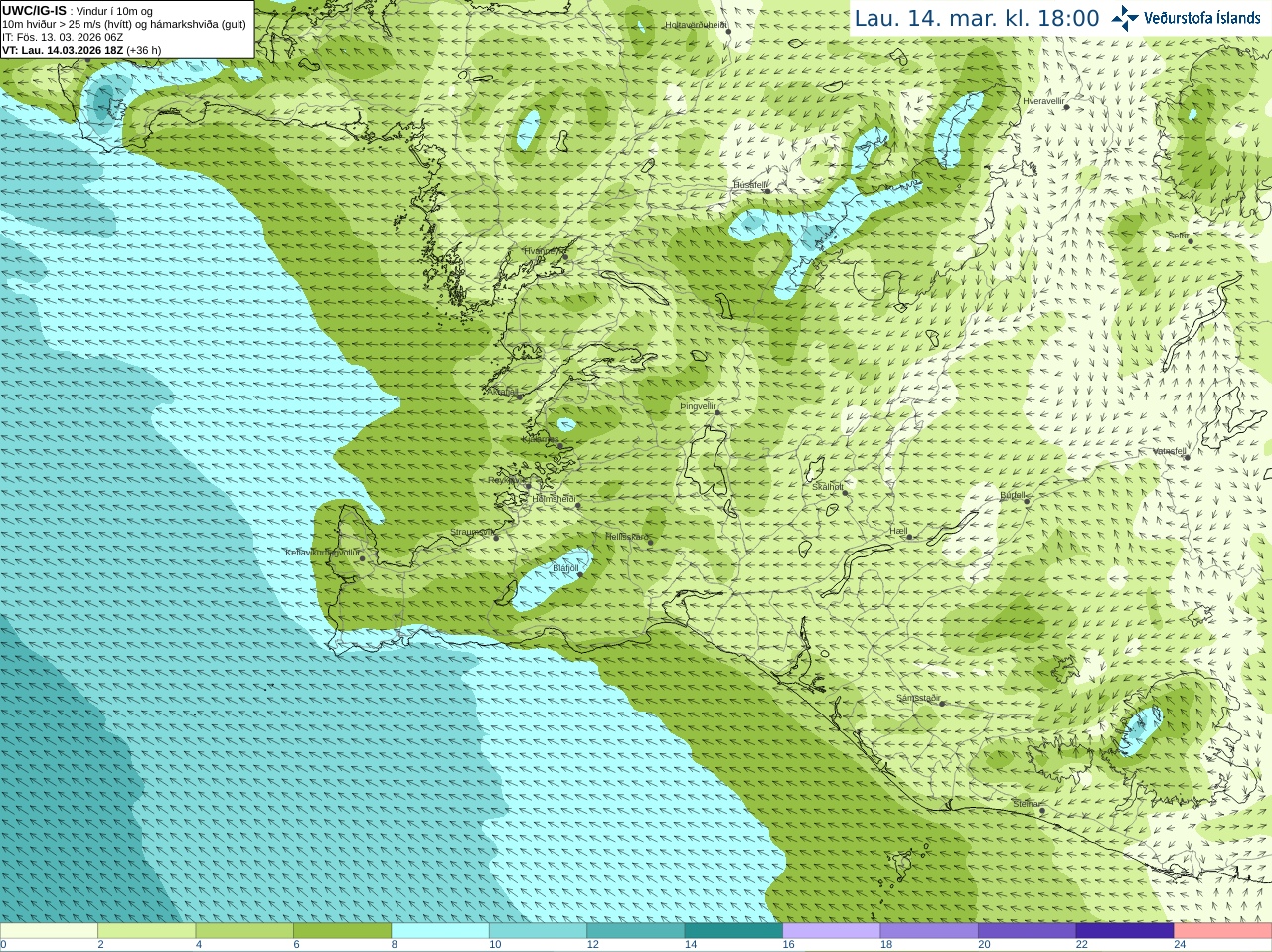1272x952 pixels.
Task: Click the 12–14 m/s teal legend swatch
Action: pos(636,931)
